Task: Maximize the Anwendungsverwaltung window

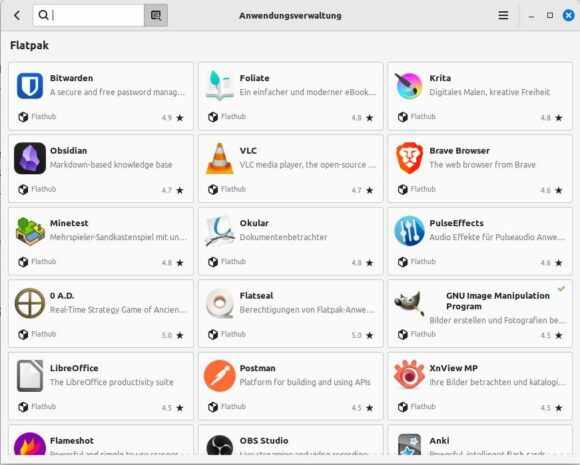Action: [x=550, y=16]
